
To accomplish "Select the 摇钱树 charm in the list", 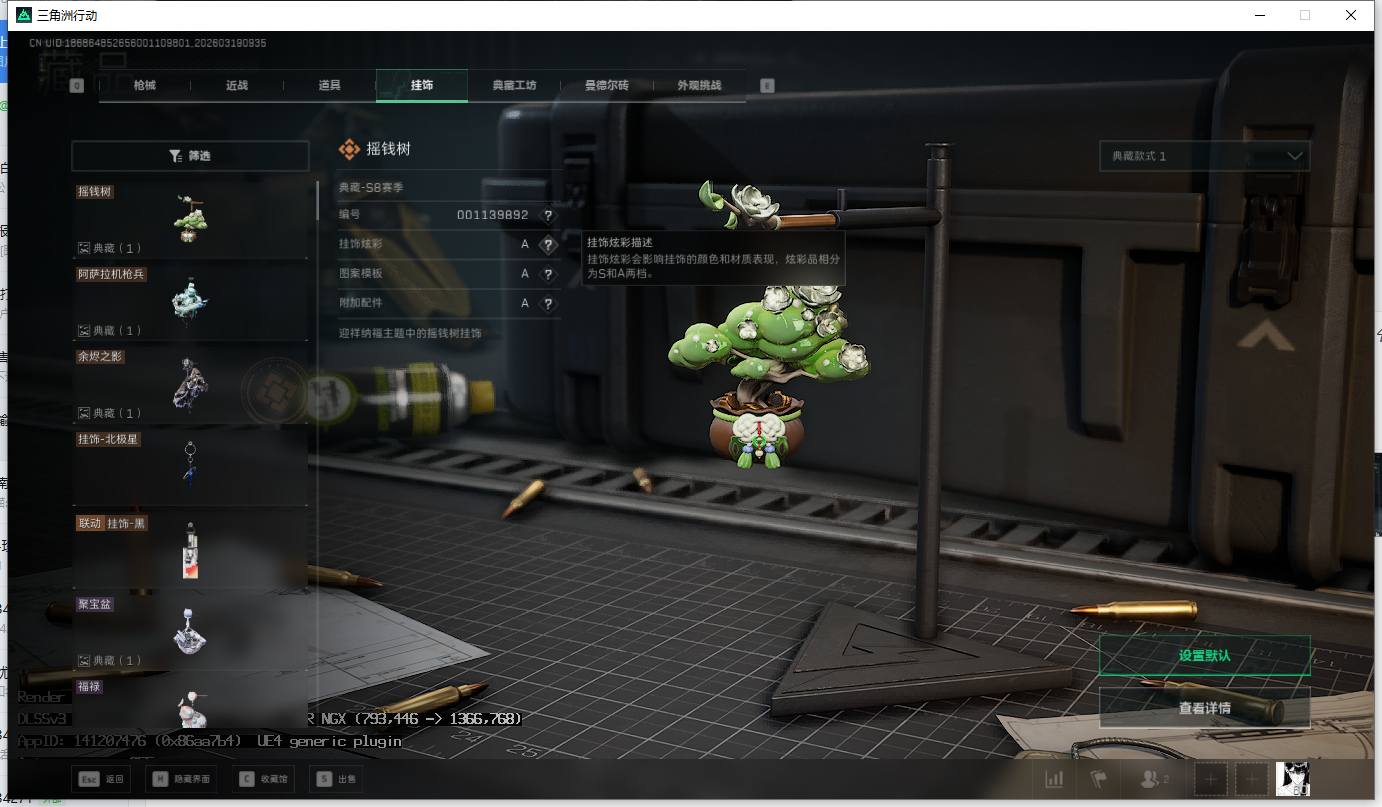I will (190, 220).
